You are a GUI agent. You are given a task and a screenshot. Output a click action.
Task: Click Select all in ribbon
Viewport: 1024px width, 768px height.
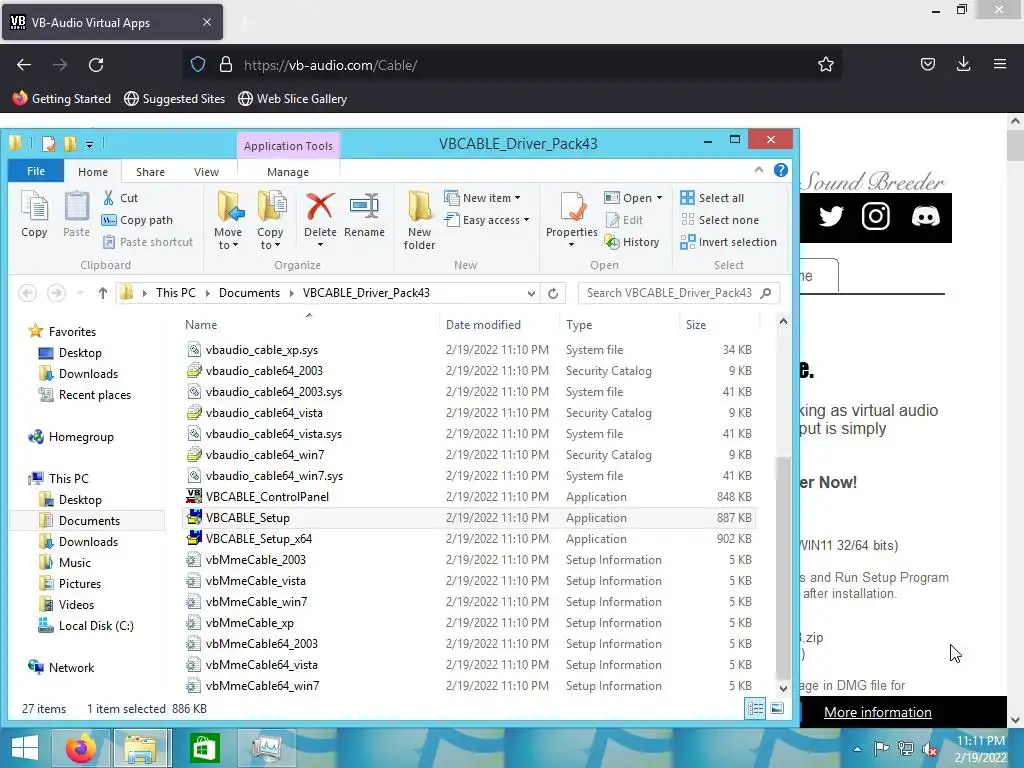pos(712,198)
